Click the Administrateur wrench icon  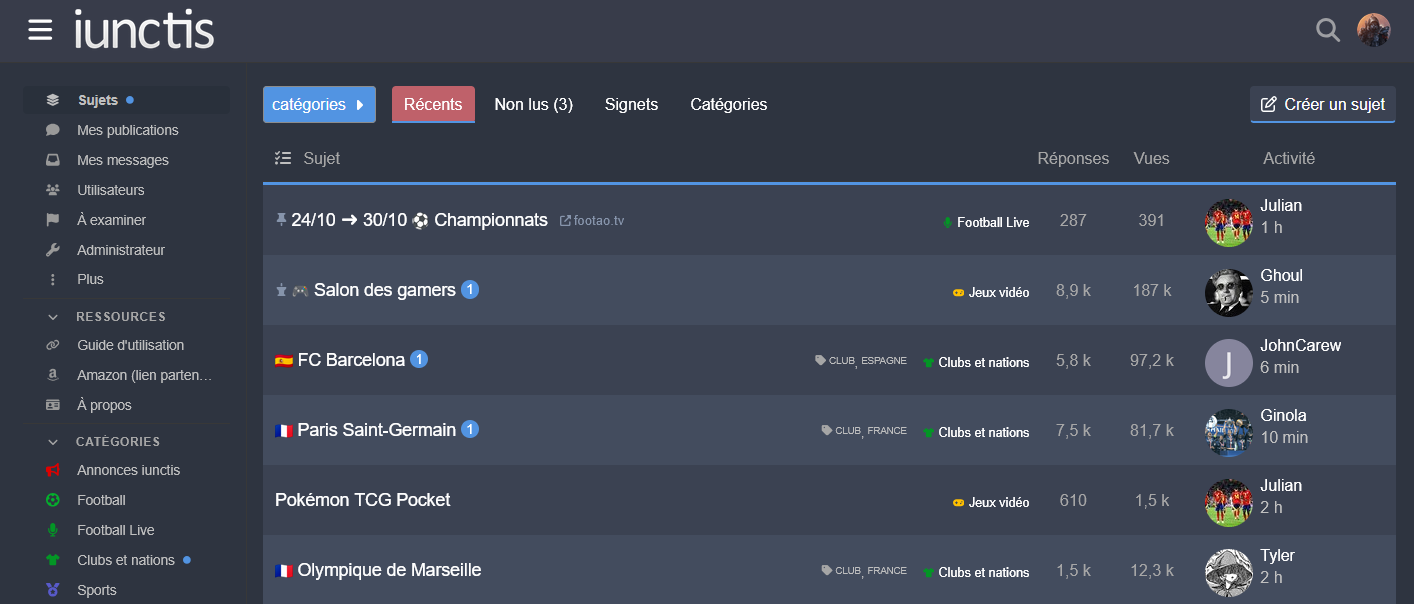tap(53, 250)
